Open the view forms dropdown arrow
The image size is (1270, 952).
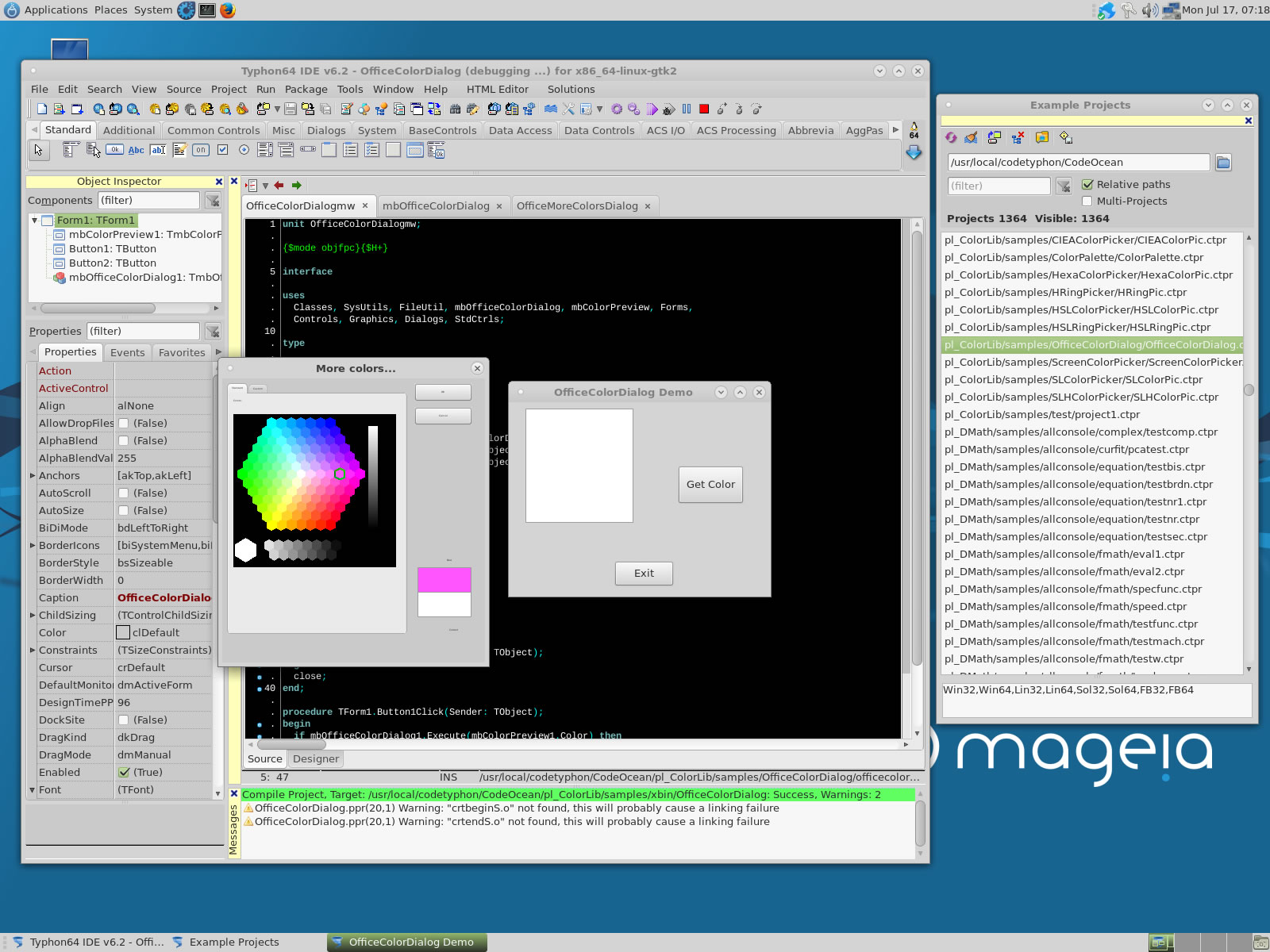click(x=599, y=109)
